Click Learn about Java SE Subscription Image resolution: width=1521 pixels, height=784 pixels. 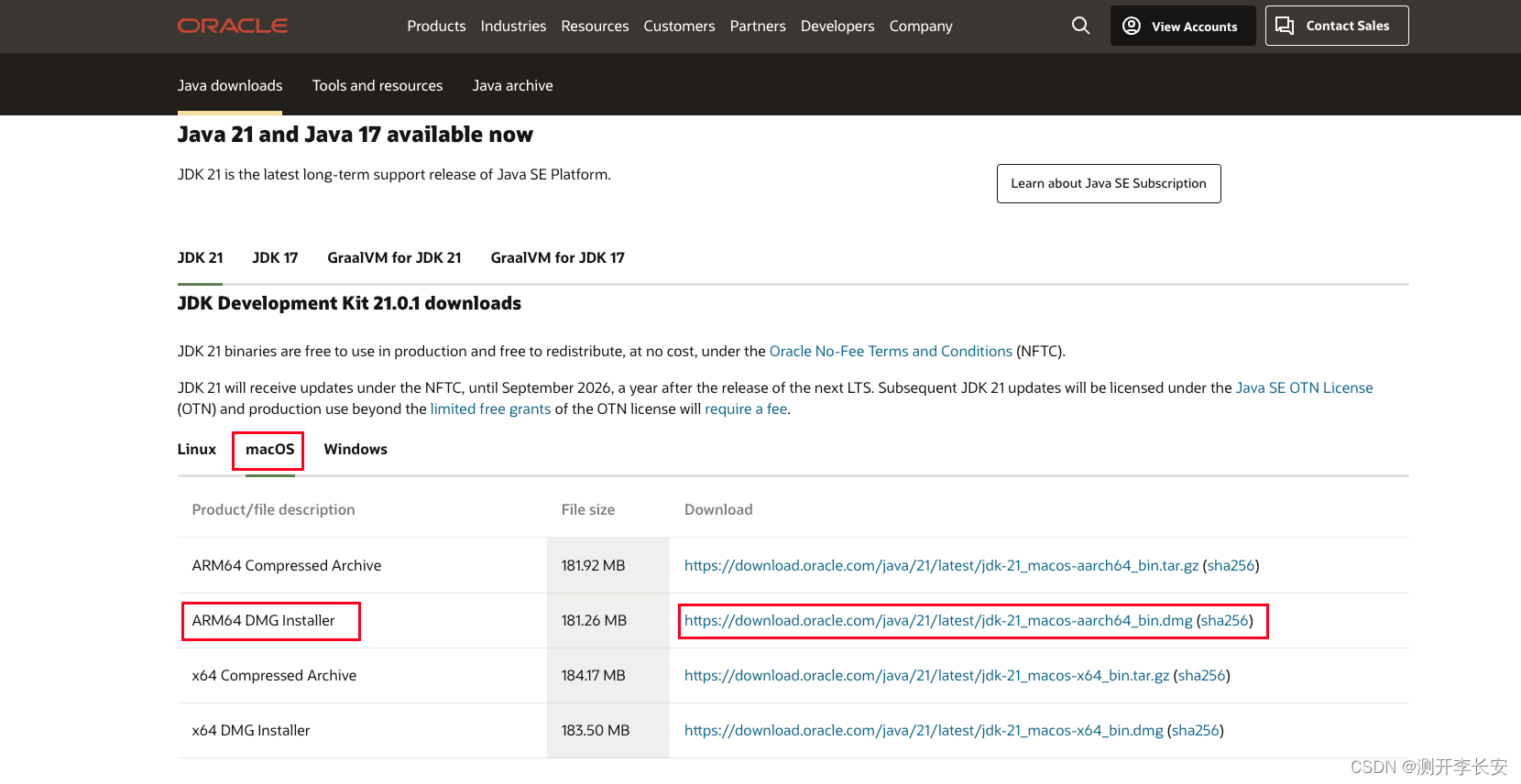point(1109,183)
